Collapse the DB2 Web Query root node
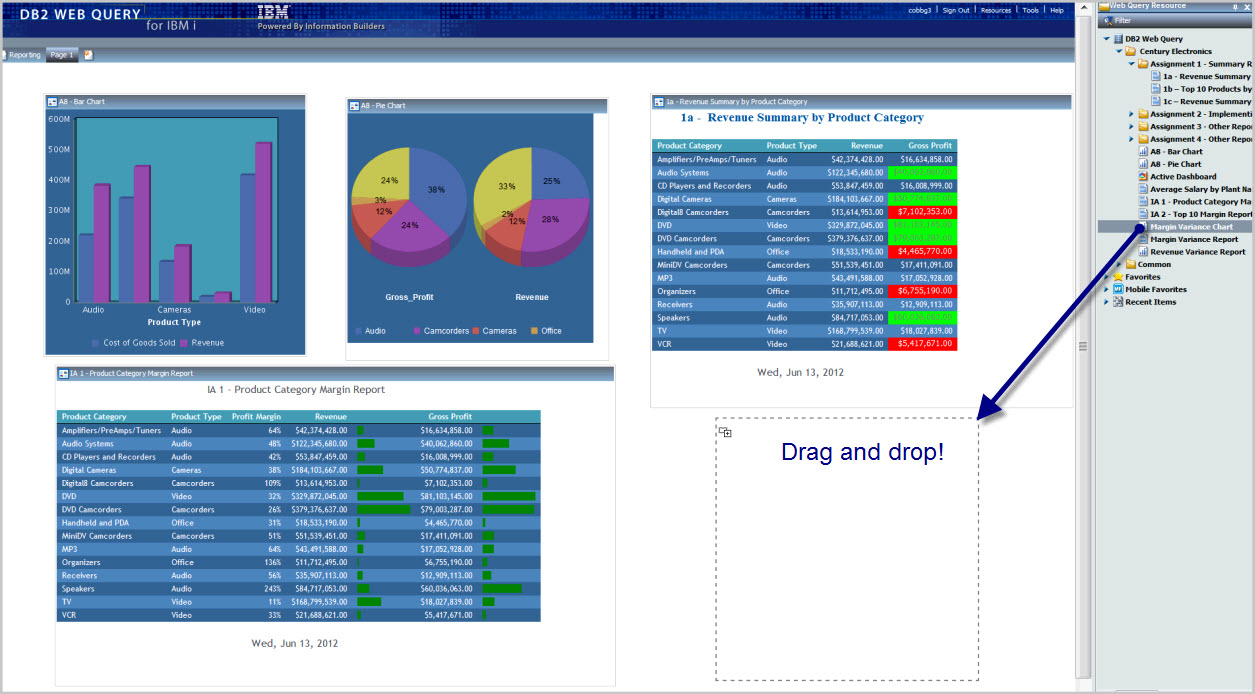 coord(1106,39)
